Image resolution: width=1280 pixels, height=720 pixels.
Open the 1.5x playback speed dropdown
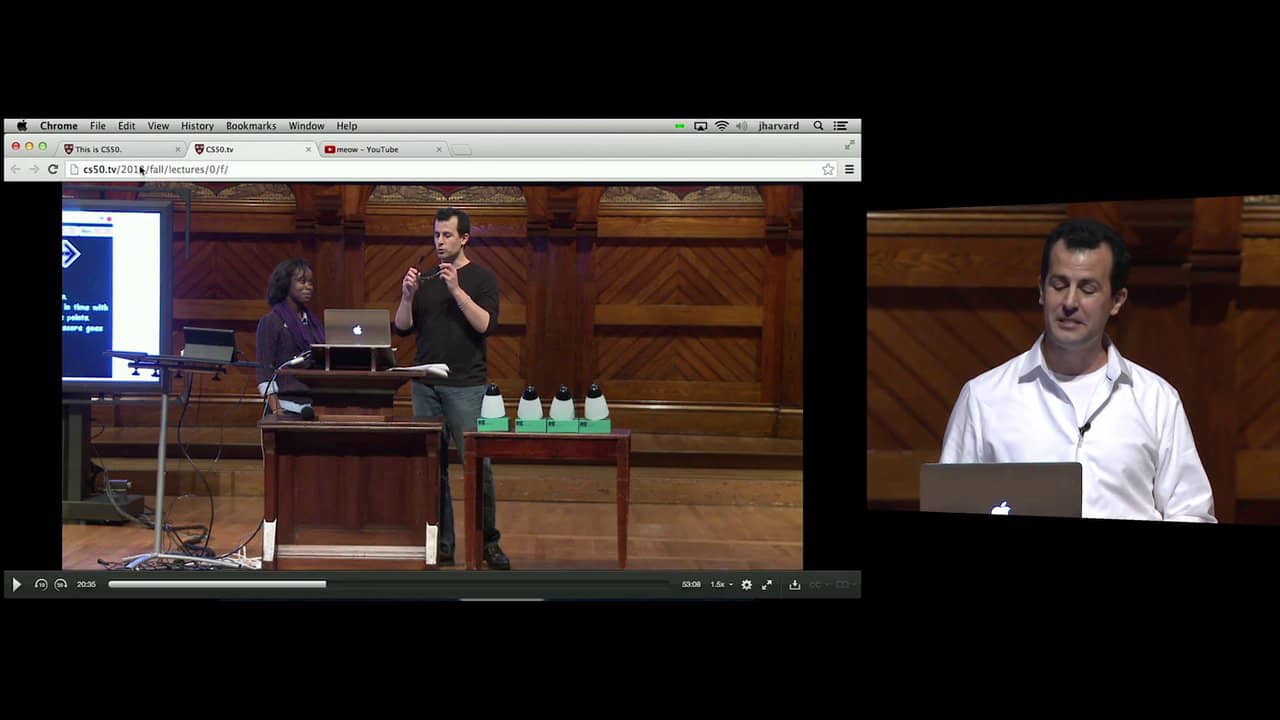(721, 585)
